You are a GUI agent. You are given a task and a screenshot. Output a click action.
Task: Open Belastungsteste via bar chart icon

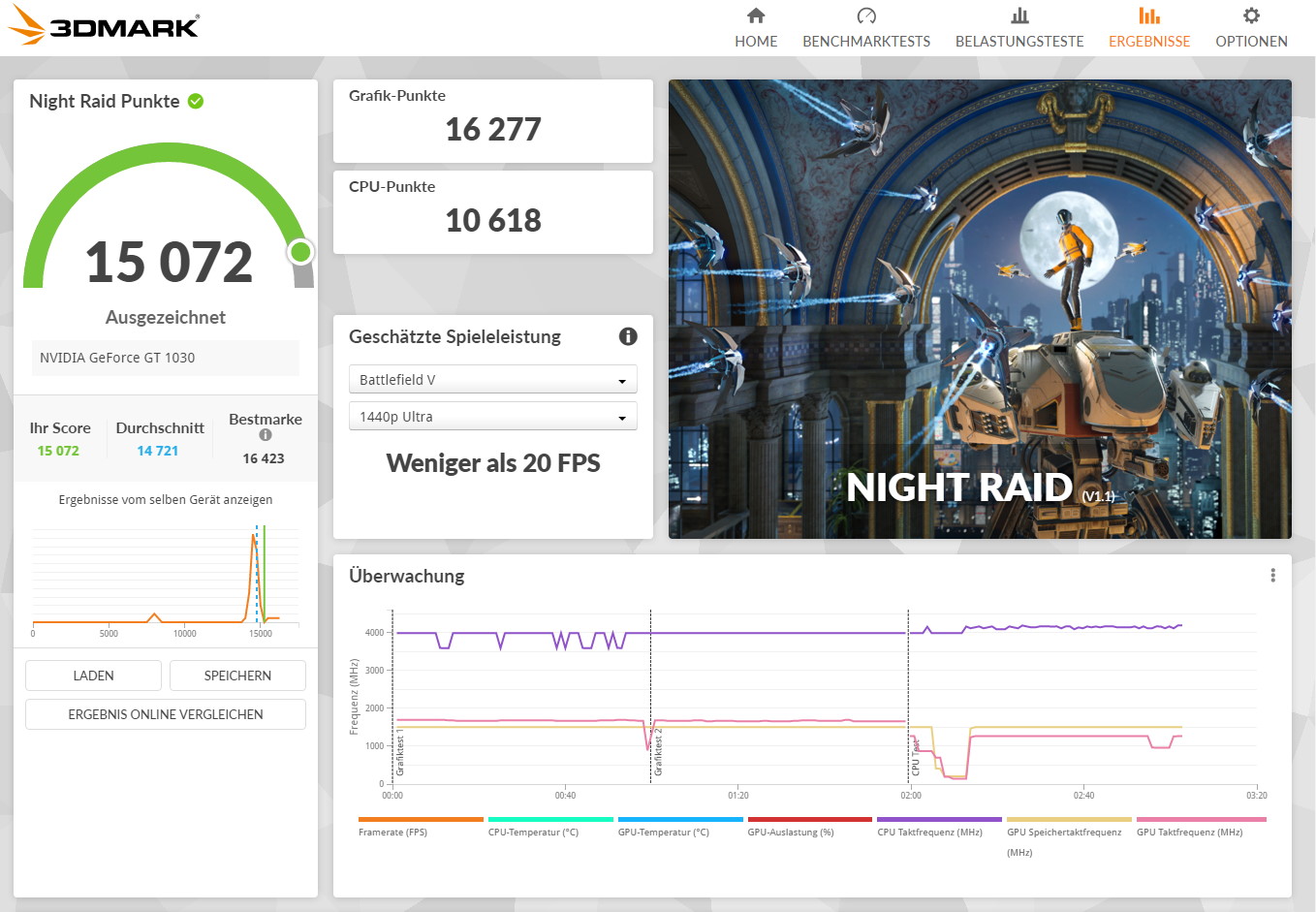point(1018,16)
